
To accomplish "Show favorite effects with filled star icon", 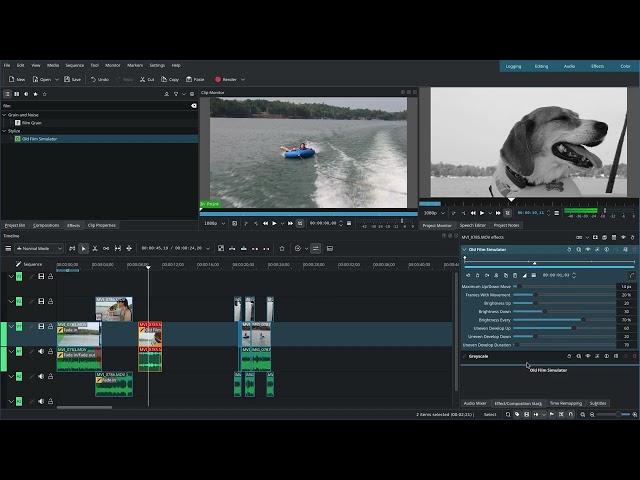I will pyautogui.click(x=36, y=94).
